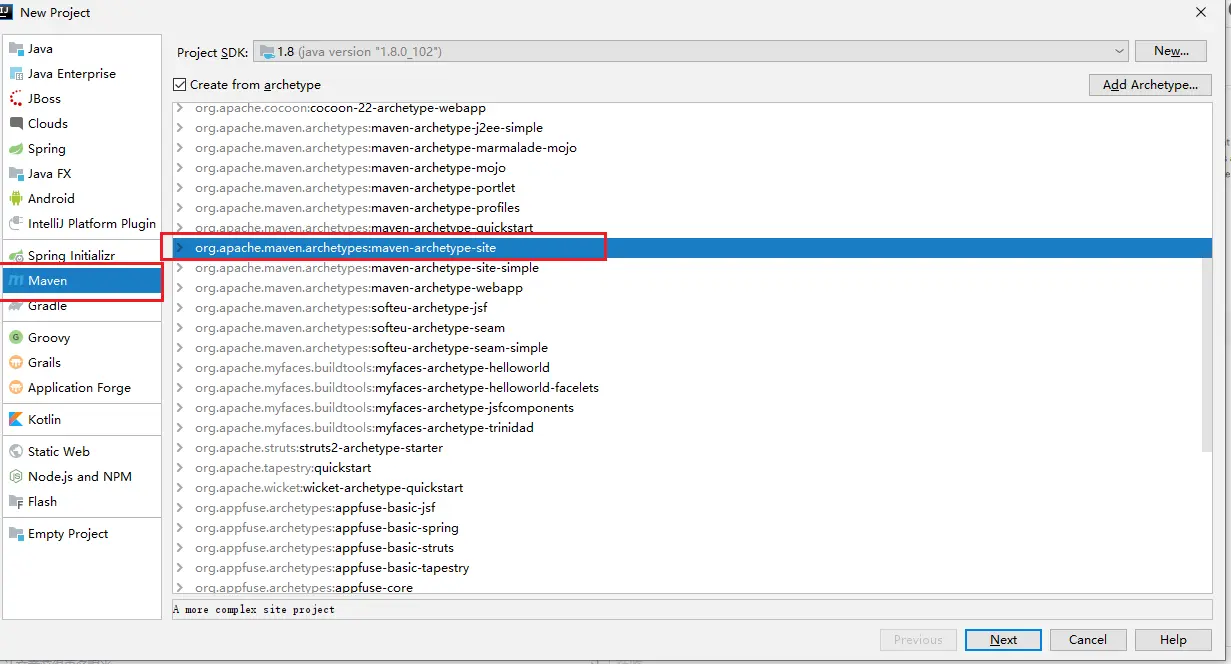Choose Java Enterprise project type label
The height and width of the screenshot is (664, 1231).
click(72, 74)
